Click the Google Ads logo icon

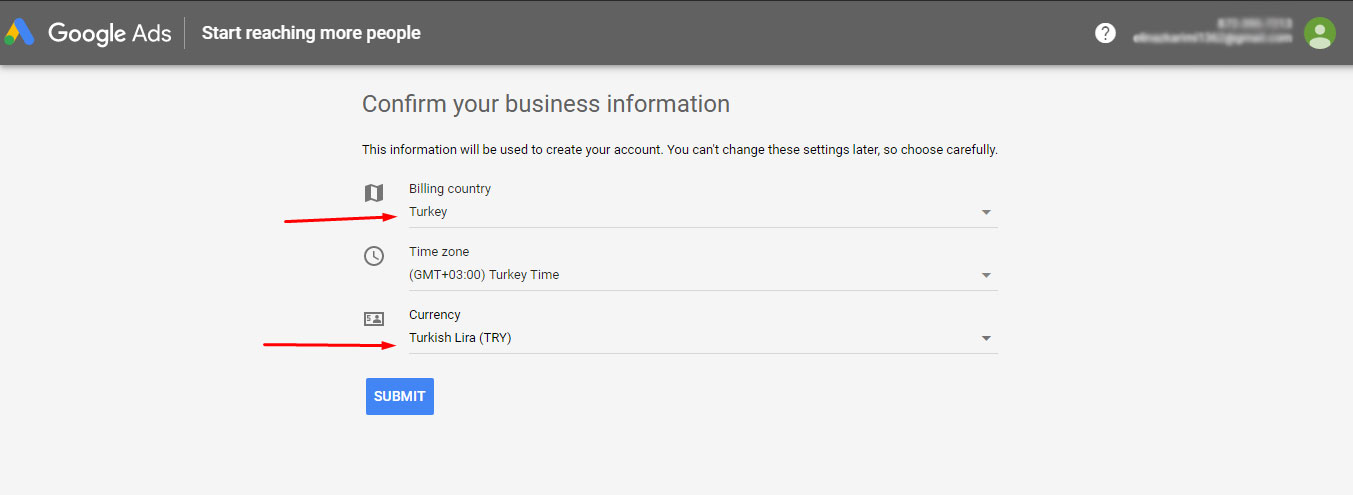click(x=21, y=33)
